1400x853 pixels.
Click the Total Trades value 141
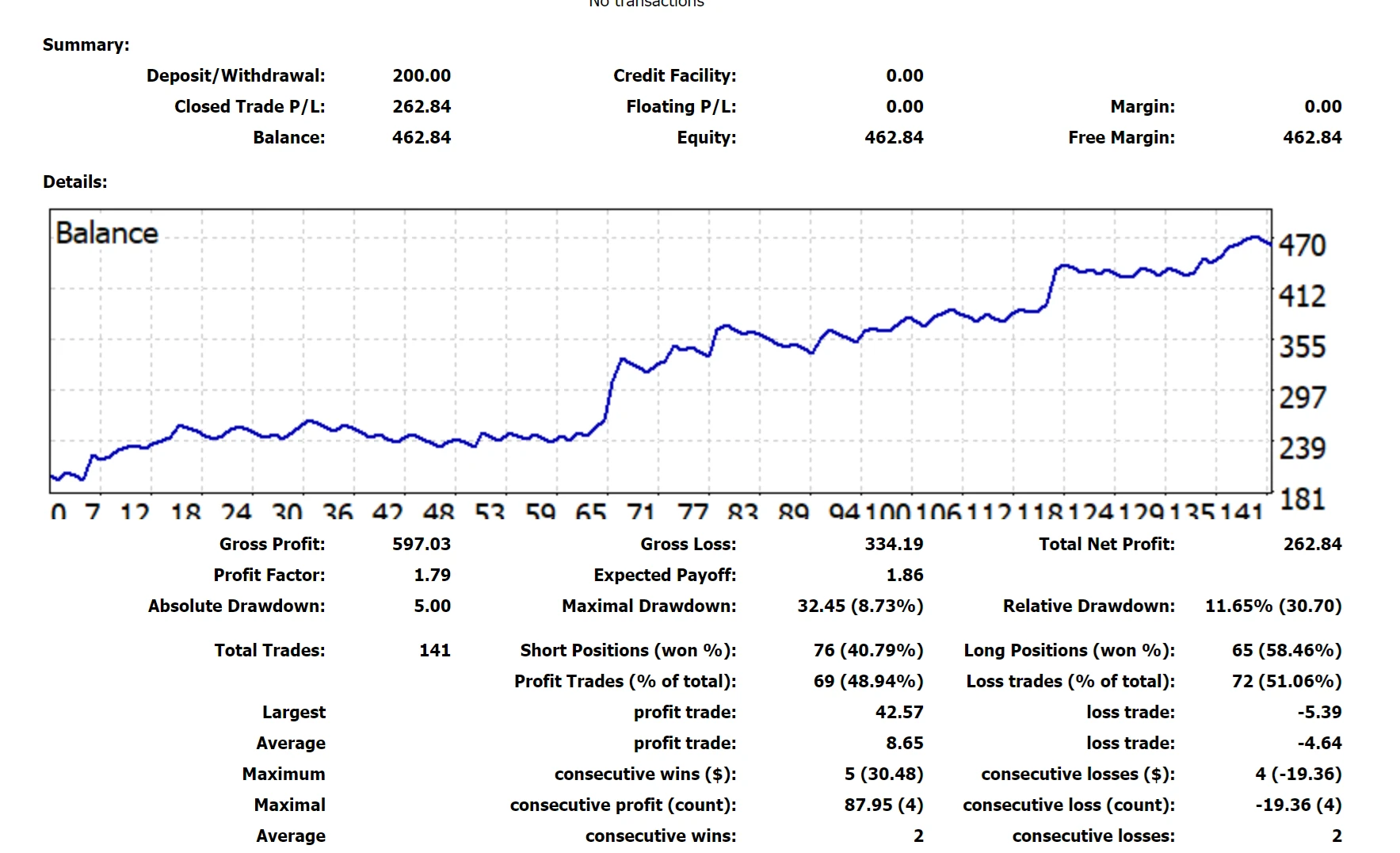434,651
